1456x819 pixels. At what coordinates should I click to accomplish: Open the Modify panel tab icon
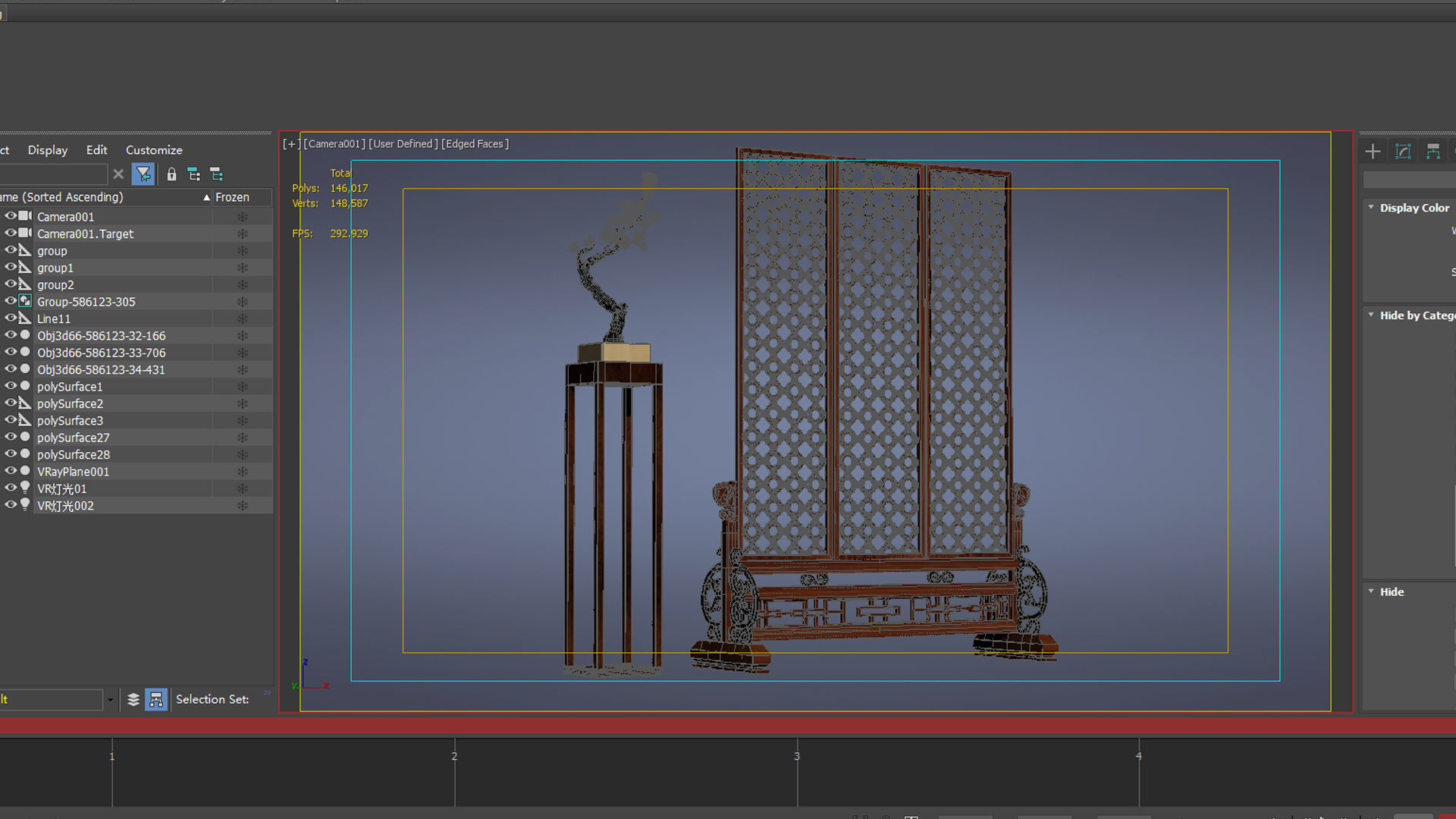(x=1403, y=152)
